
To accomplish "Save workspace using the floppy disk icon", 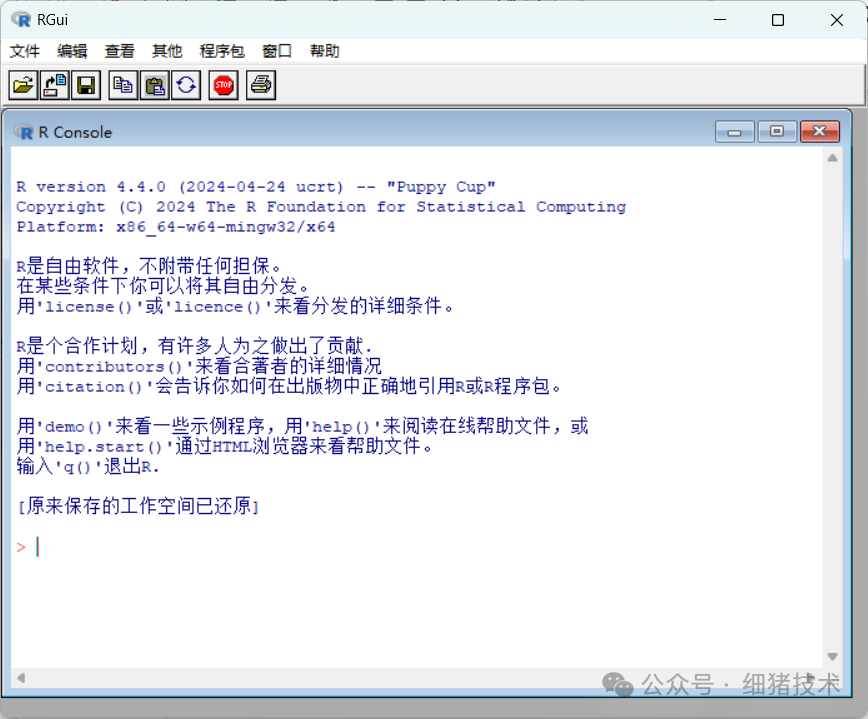I will coord(86,85).
